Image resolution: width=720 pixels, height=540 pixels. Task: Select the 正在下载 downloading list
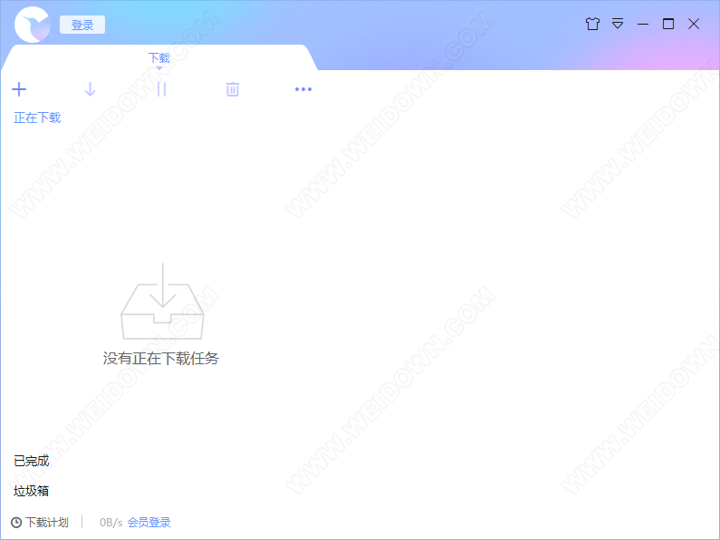37,117
